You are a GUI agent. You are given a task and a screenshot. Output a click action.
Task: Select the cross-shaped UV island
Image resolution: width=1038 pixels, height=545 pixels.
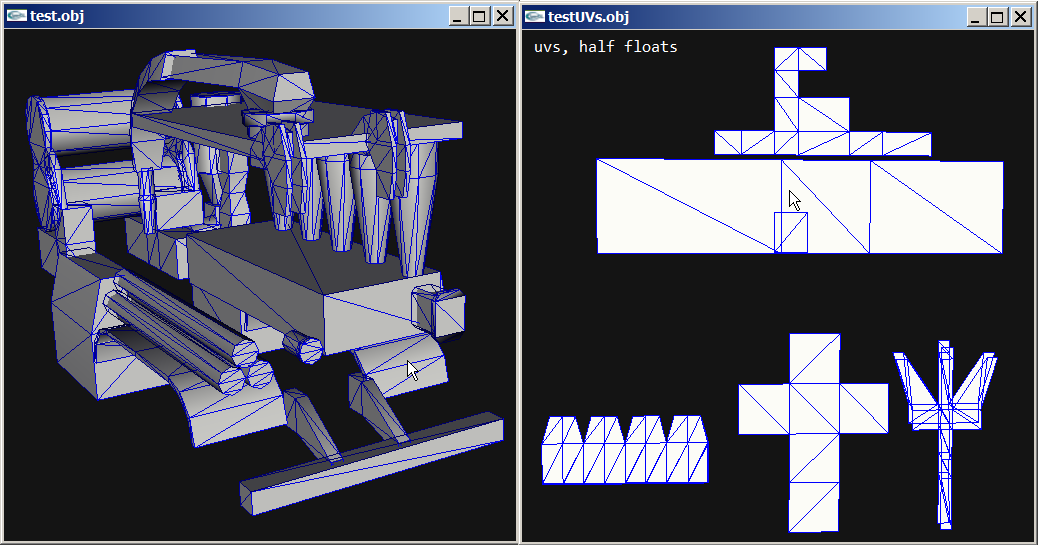tap(814, 432)
